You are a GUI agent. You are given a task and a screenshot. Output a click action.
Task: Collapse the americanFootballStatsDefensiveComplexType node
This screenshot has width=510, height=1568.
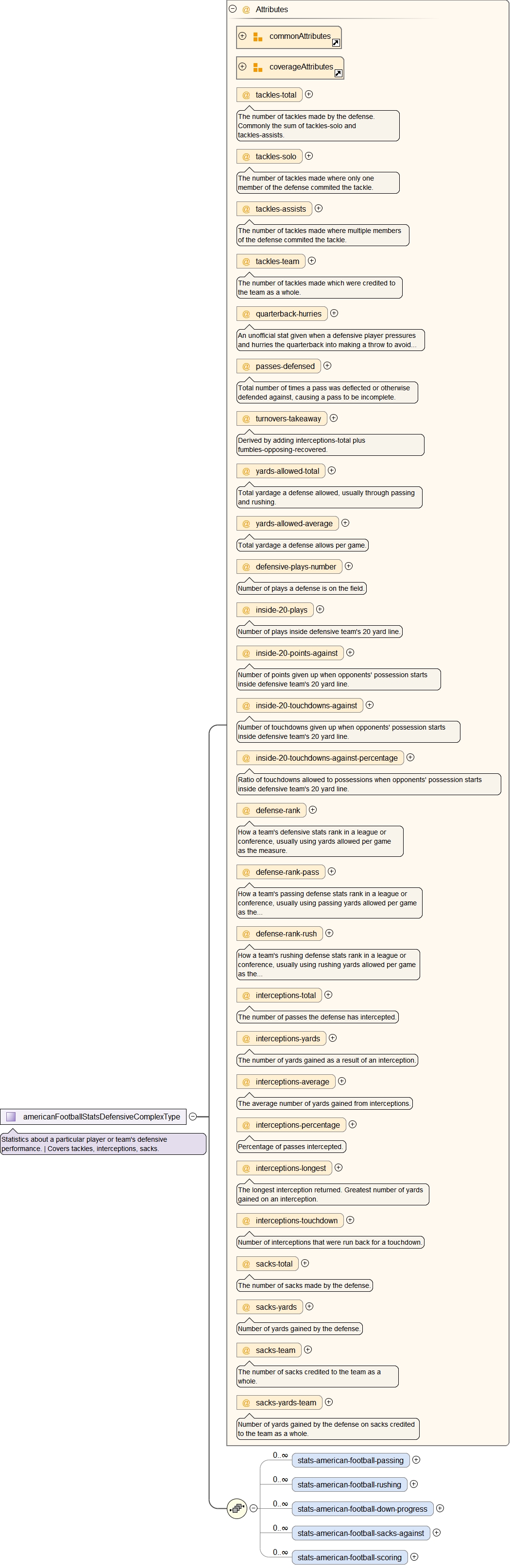[x=192, y=1117]
